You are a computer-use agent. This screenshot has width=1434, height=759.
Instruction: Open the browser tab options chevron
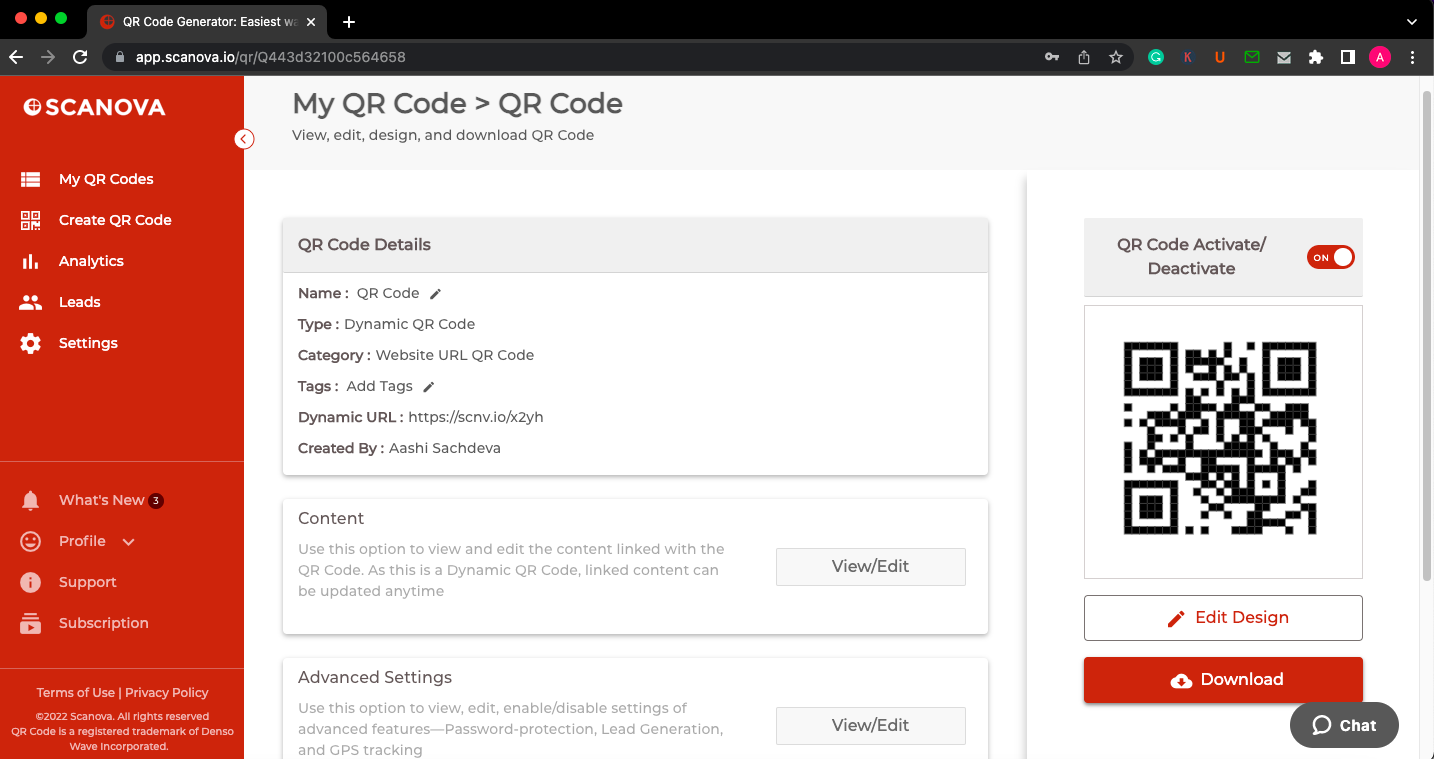point(1412,22)
